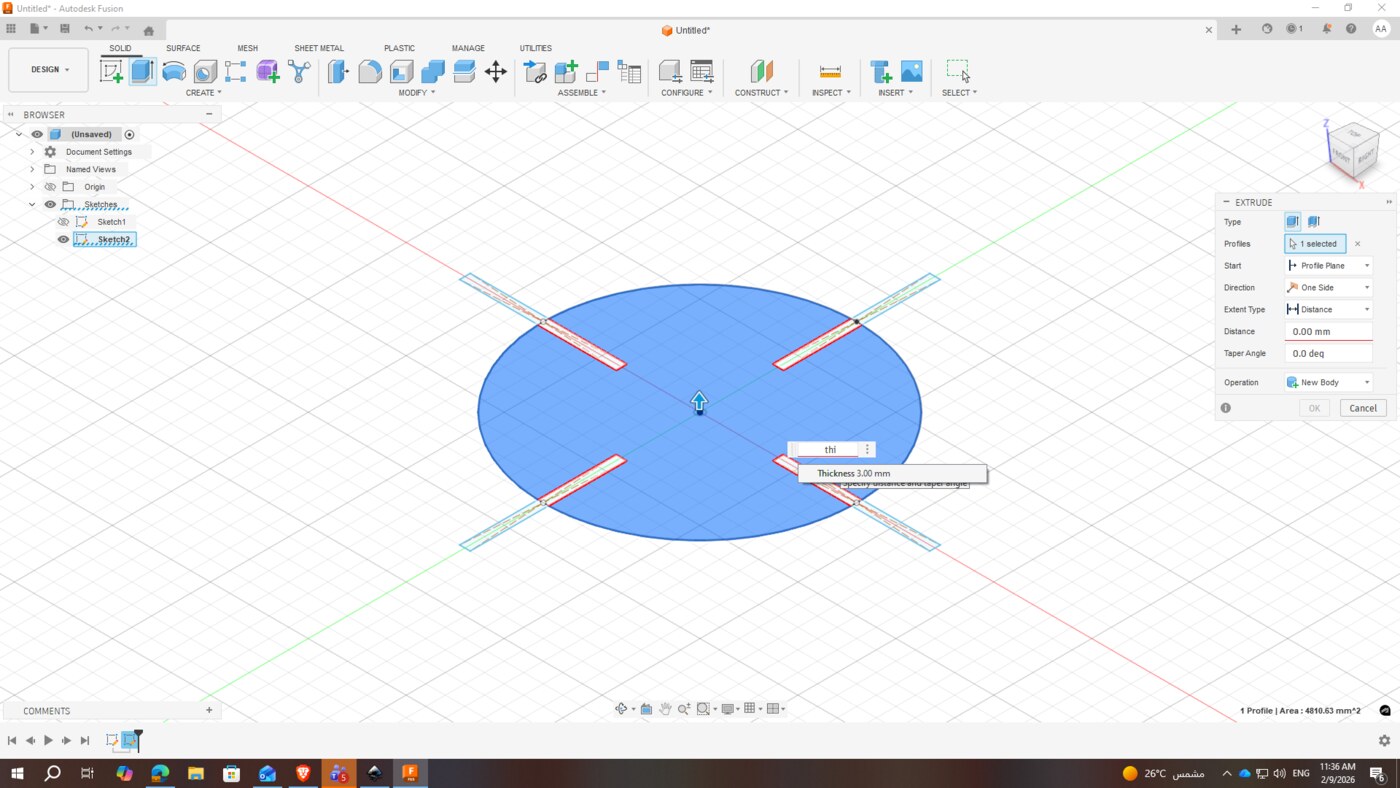The height and width of the screenshot is (788, 1400).
Task: Cancel the Extrude dialog
Action: pos(1363,408)
